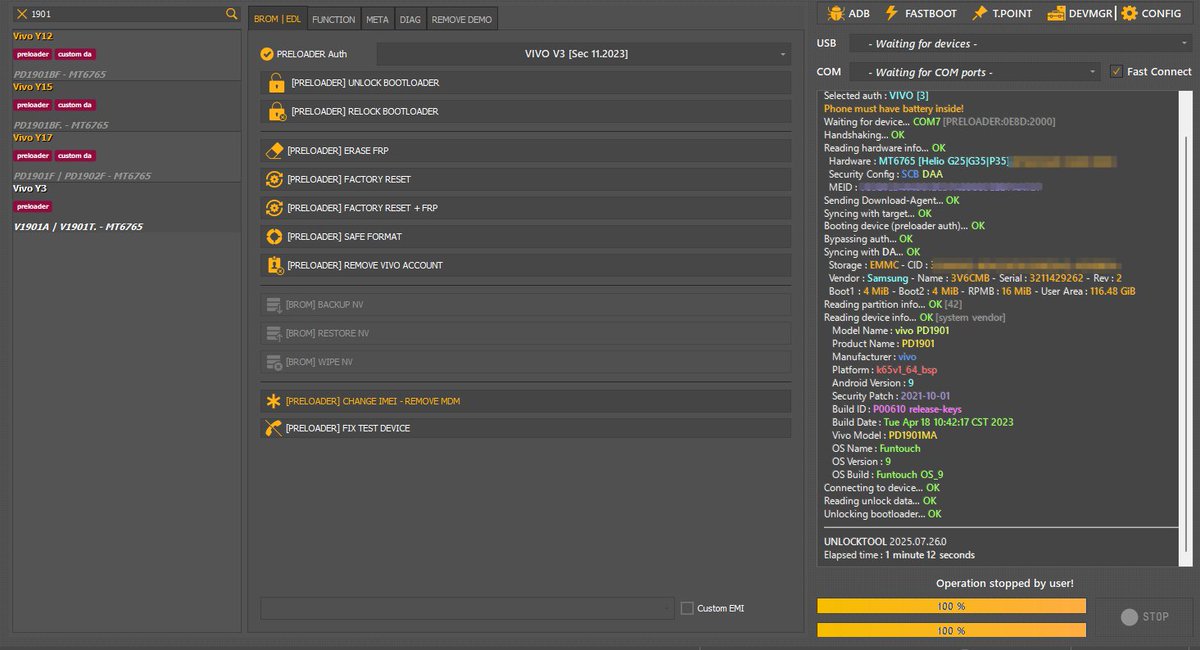Click the Fix Test Device wrench icon
This screenshot has height=650, width=1200.
coord(273,428)
